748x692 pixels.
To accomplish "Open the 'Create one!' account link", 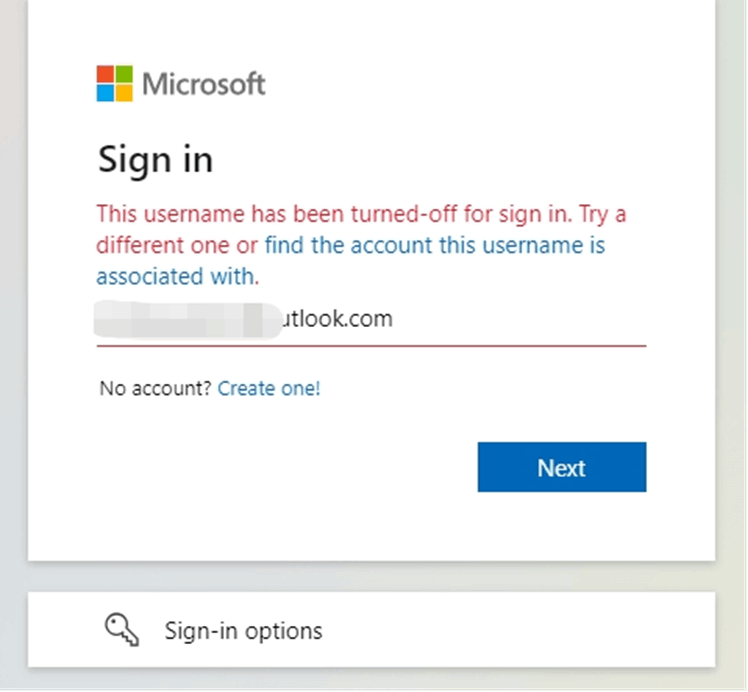I will (269, 389).
